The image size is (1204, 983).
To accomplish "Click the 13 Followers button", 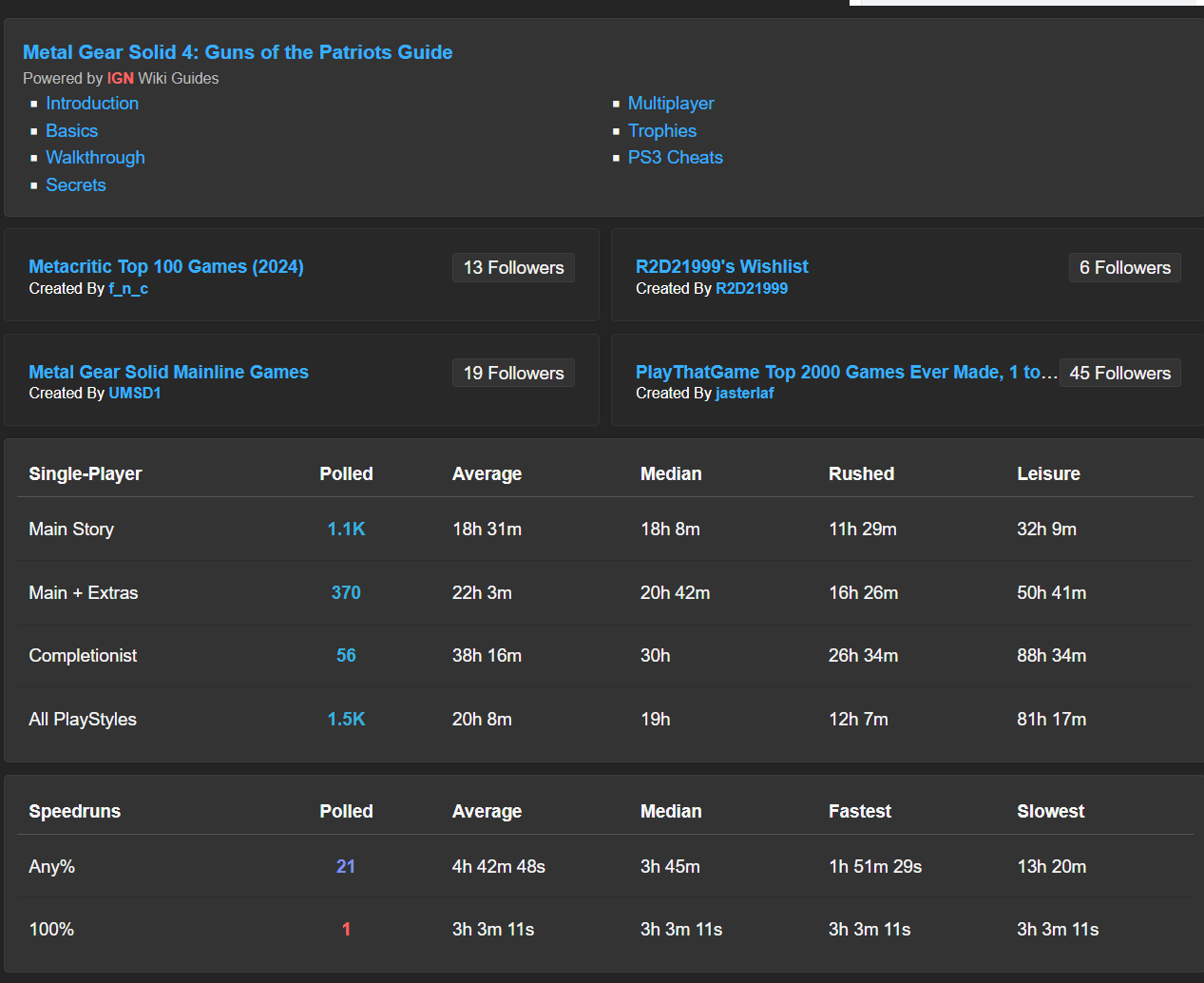I will (x=513, y=268).
